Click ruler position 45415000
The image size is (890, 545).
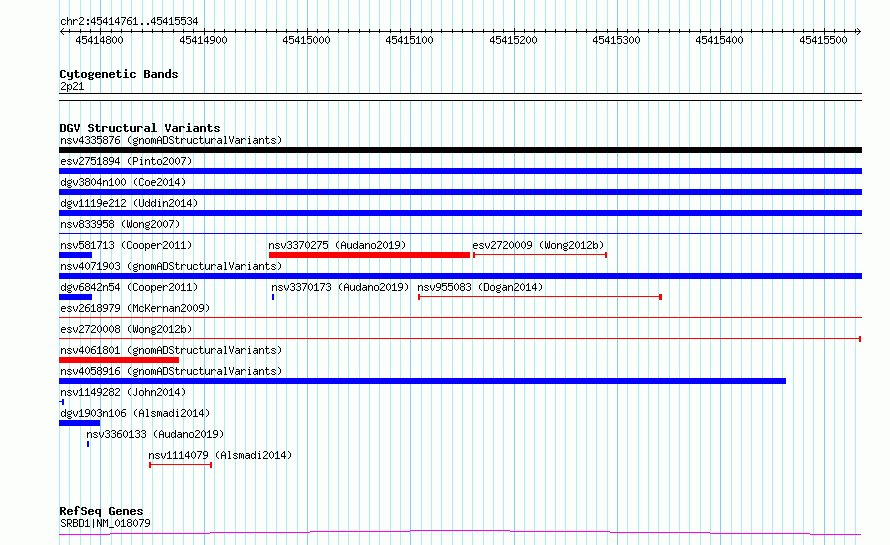click(307, 40)
